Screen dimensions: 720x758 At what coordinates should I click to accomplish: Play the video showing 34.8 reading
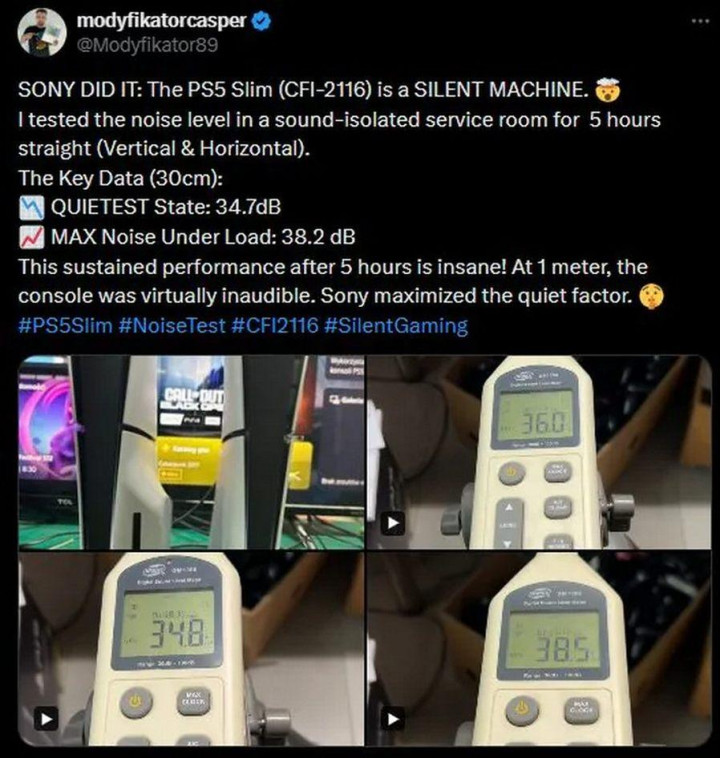pos(46,719)
